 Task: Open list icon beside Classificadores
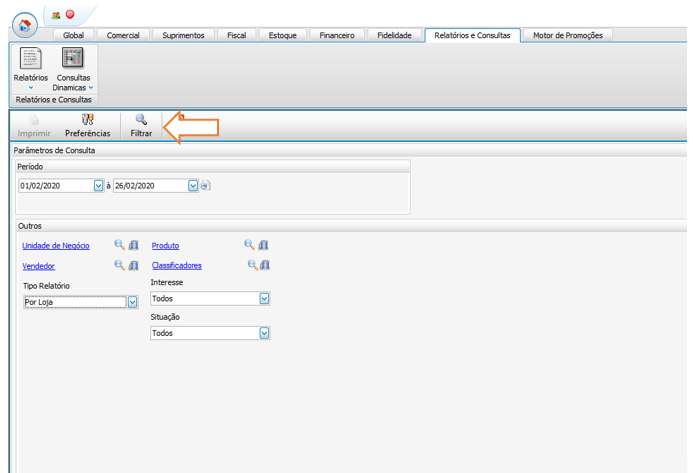[x=265, y=265]
